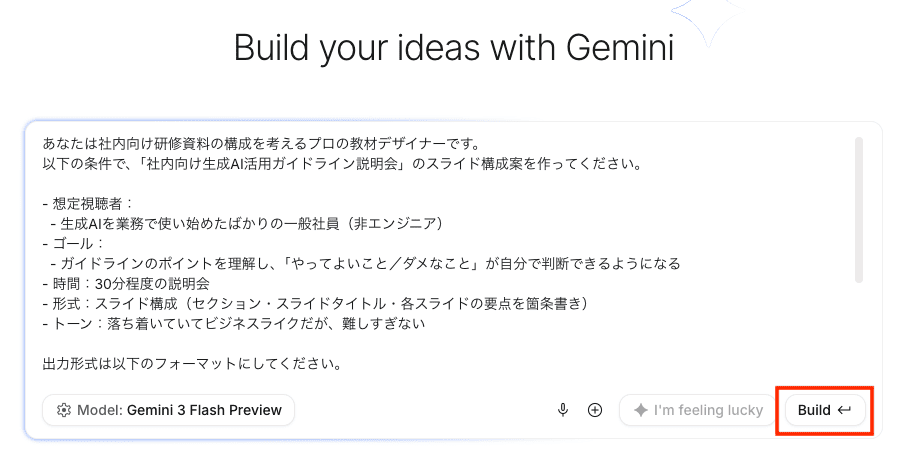Click the line starting ガイドラインのポイント

pos(366,264)
